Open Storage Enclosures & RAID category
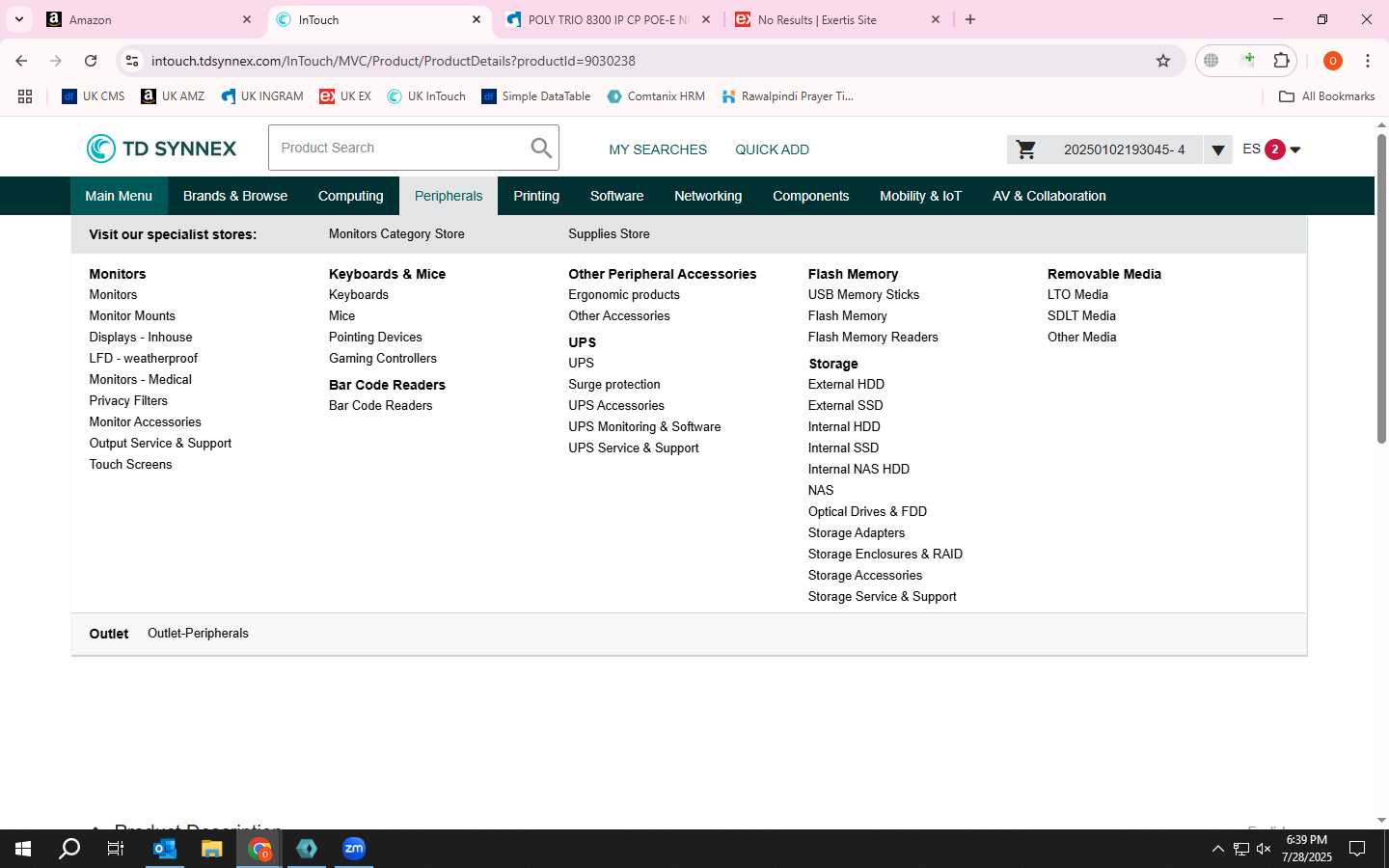Viewport: 1389px width, 868px height. coord(885,555)
